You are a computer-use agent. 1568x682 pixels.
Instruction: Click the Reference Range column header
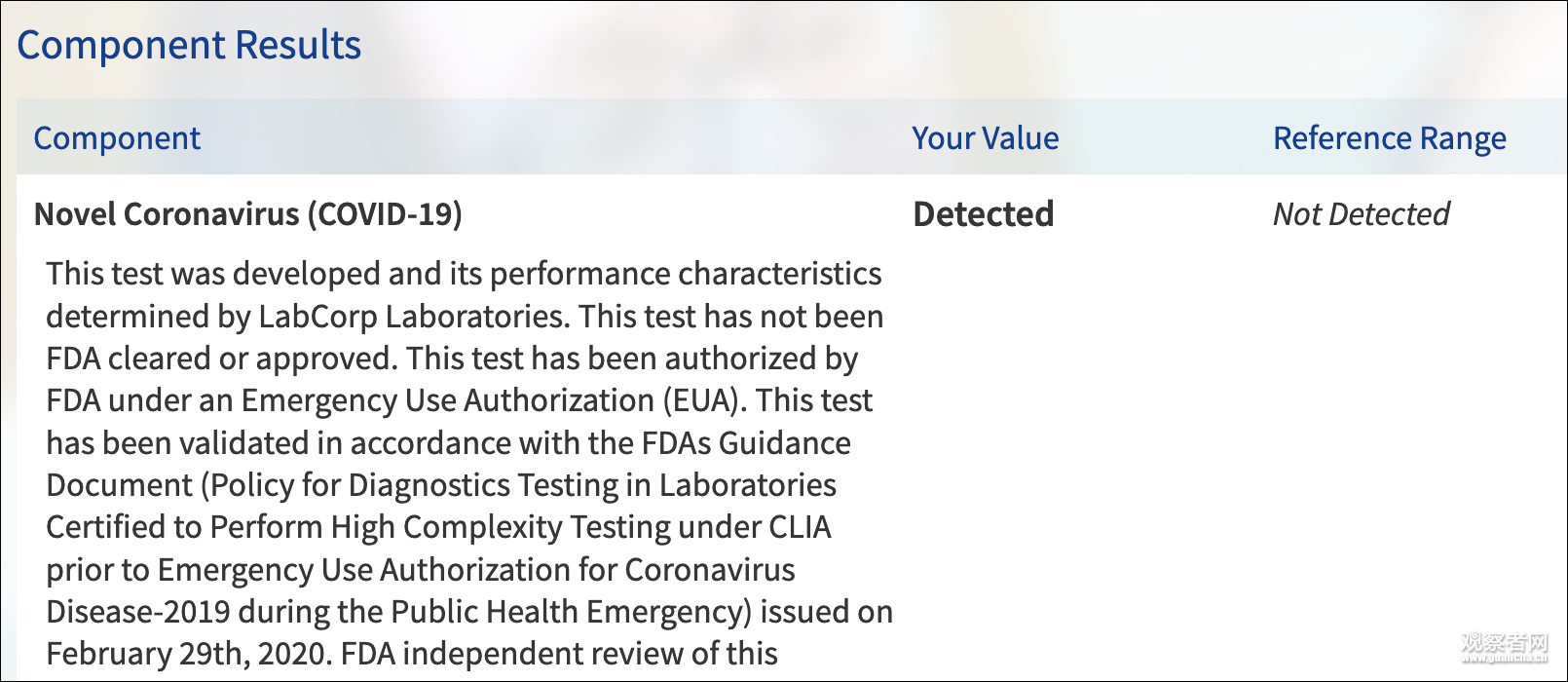tap(1389, 138)
